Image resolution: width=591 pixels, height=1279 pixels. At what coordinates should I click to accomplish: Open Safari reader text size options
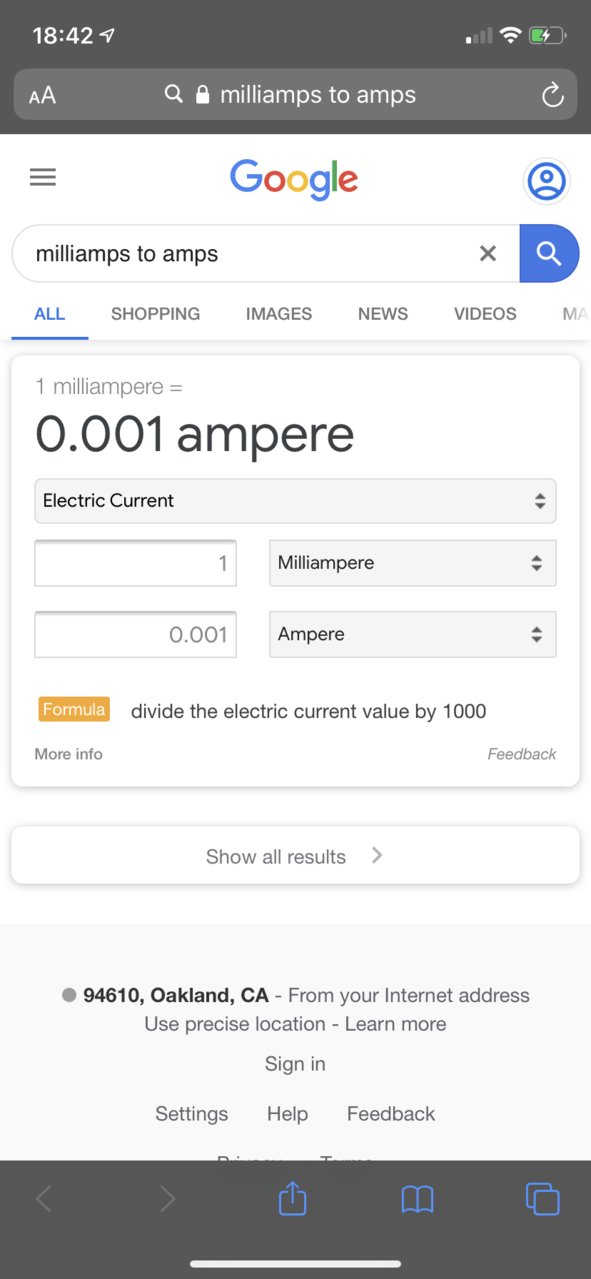(x=42, y=96)
